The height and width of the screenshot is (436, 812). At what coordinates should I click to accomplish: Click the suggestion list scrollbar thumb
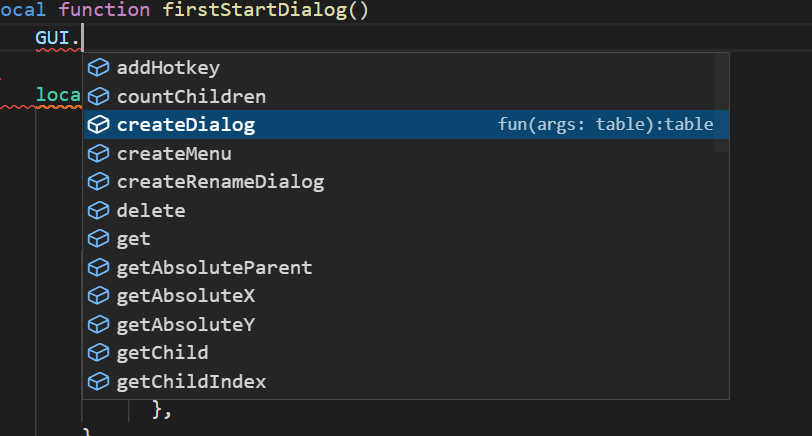click(x=721, y=103)
